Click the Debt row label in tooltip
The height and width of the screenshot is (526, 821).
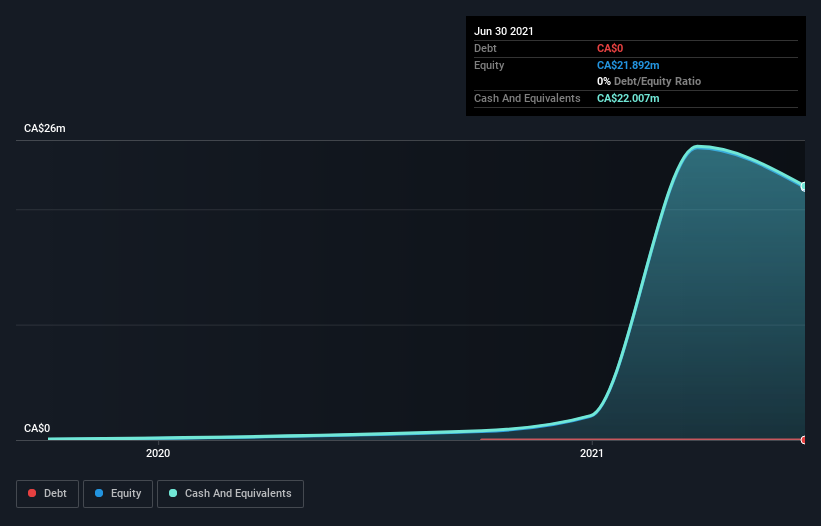pyautogui.click(x=485, y=48)
